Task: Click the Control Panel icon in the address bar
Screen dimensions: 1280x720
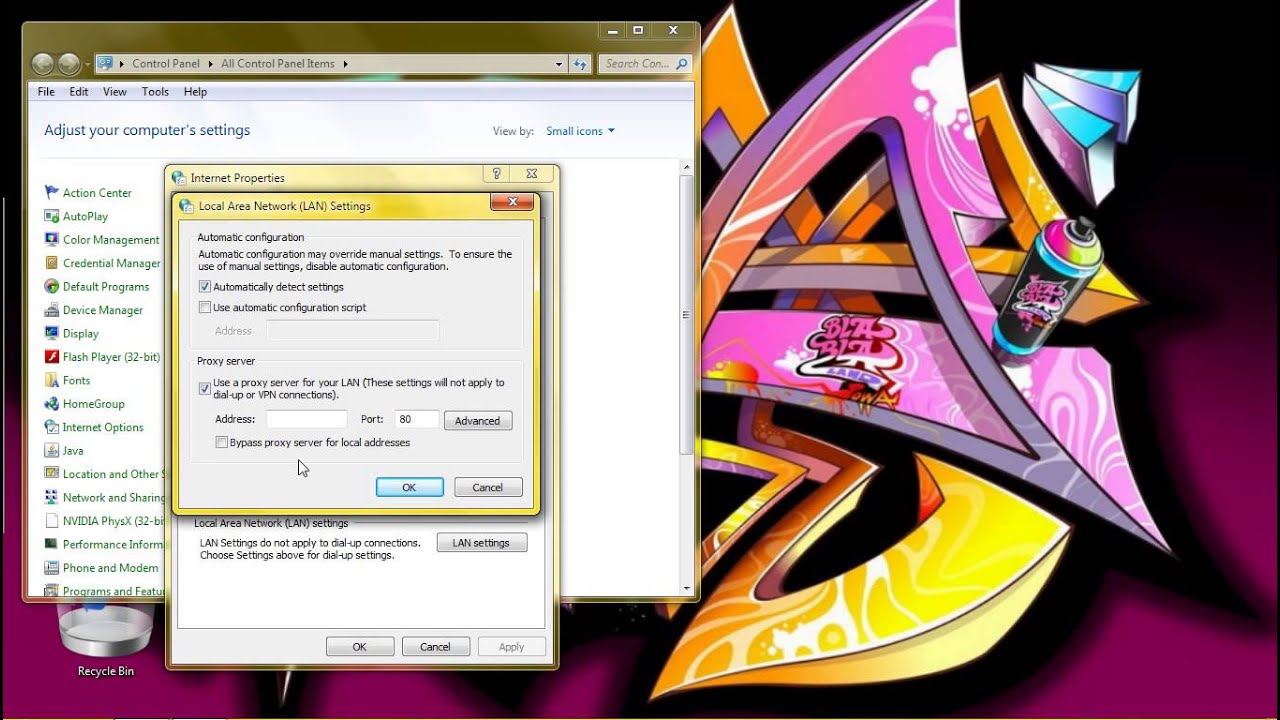Action: coord(105,63)
